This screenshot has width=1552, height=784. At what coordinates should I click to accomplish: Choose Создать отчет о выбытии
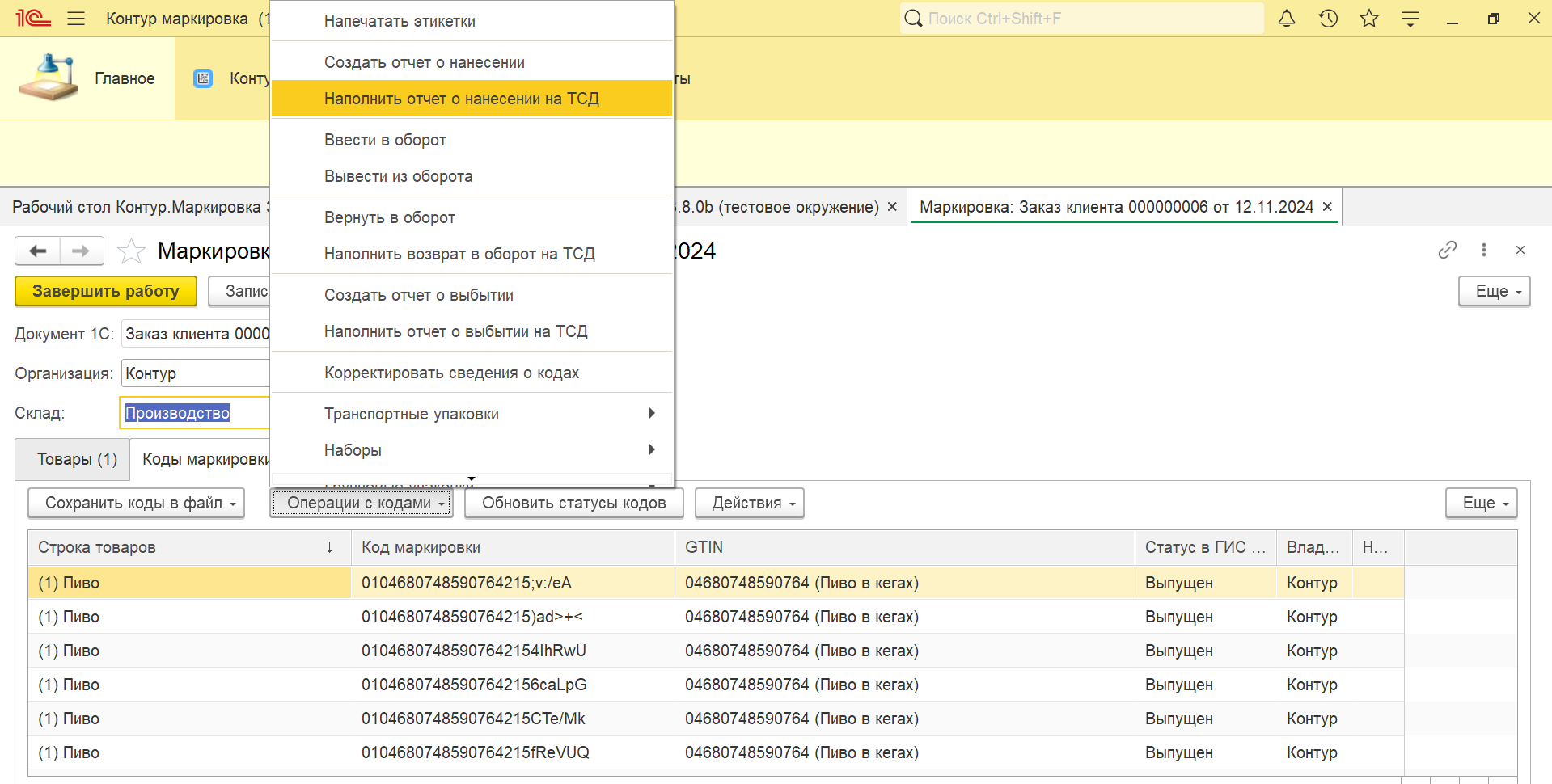pyautogui.click(x=472, y=295)
